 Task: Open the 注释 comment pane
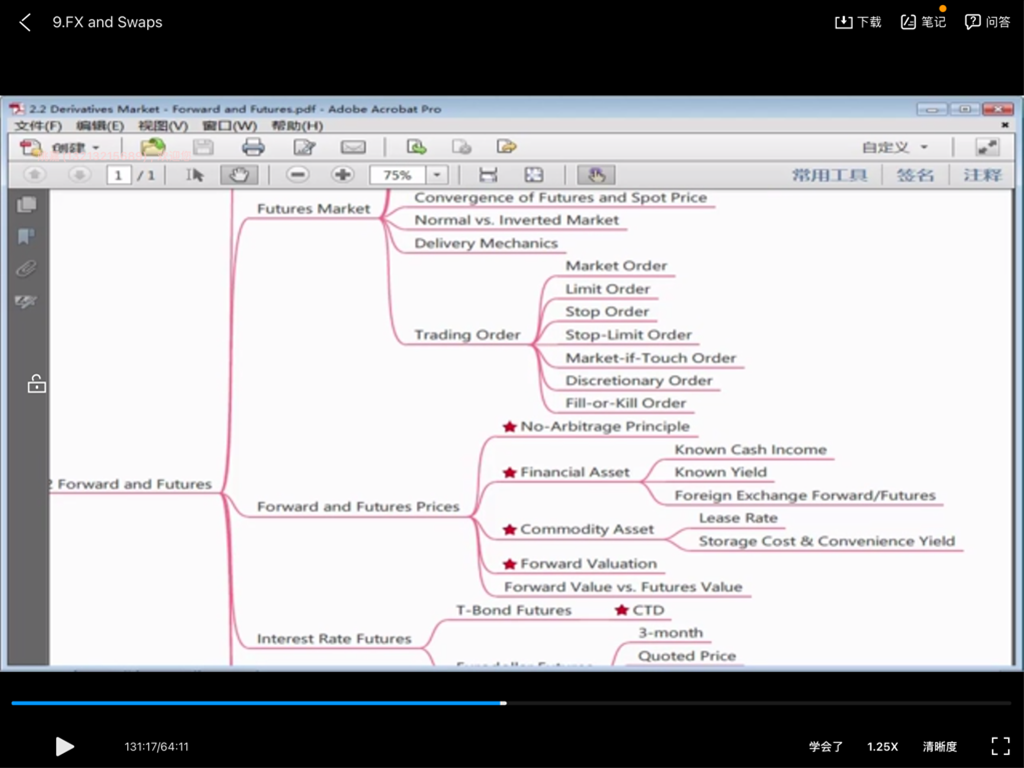tap(982, 175)
